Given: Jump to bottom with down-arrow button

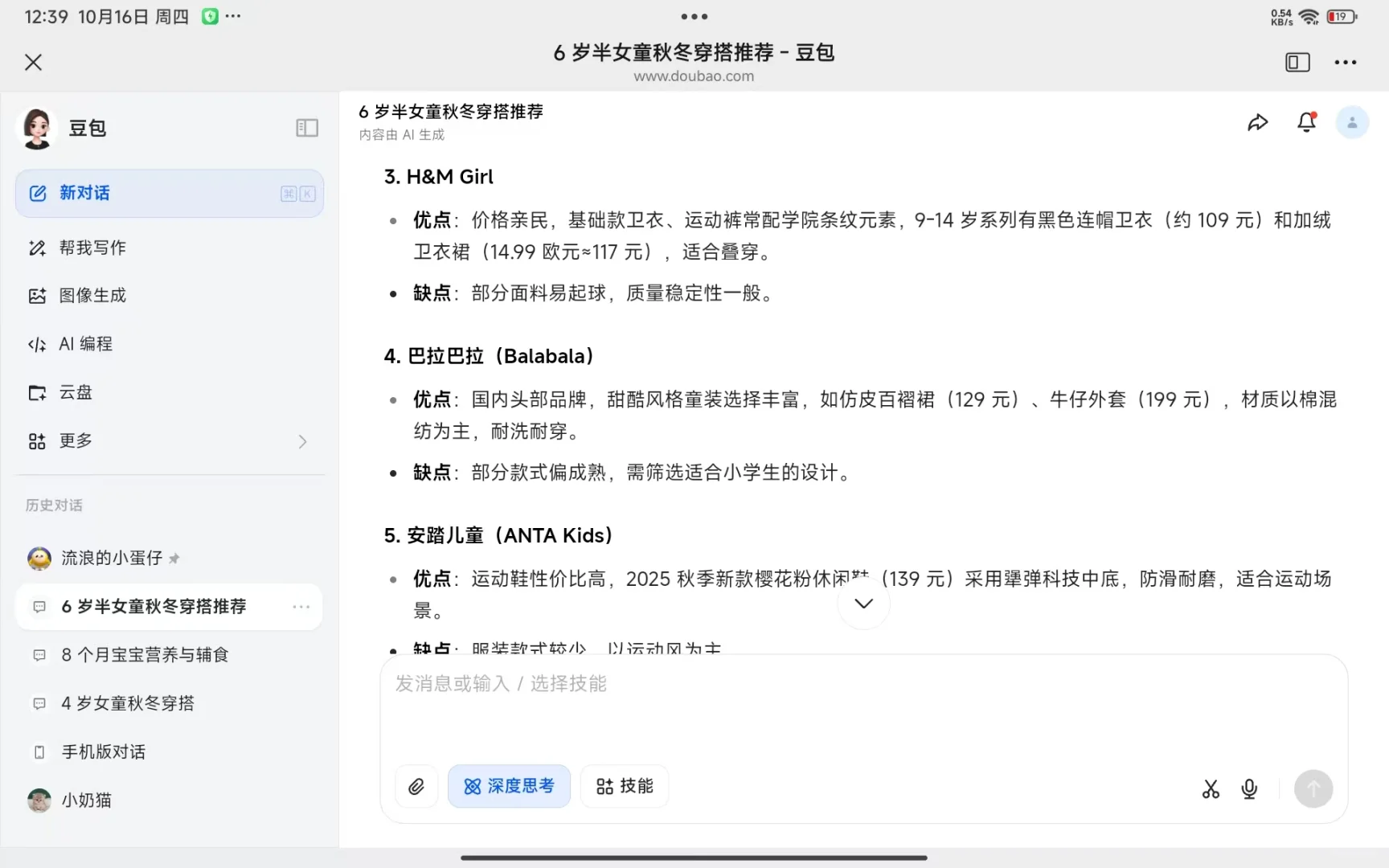Looking at the screenshot, I should (863, 604).
